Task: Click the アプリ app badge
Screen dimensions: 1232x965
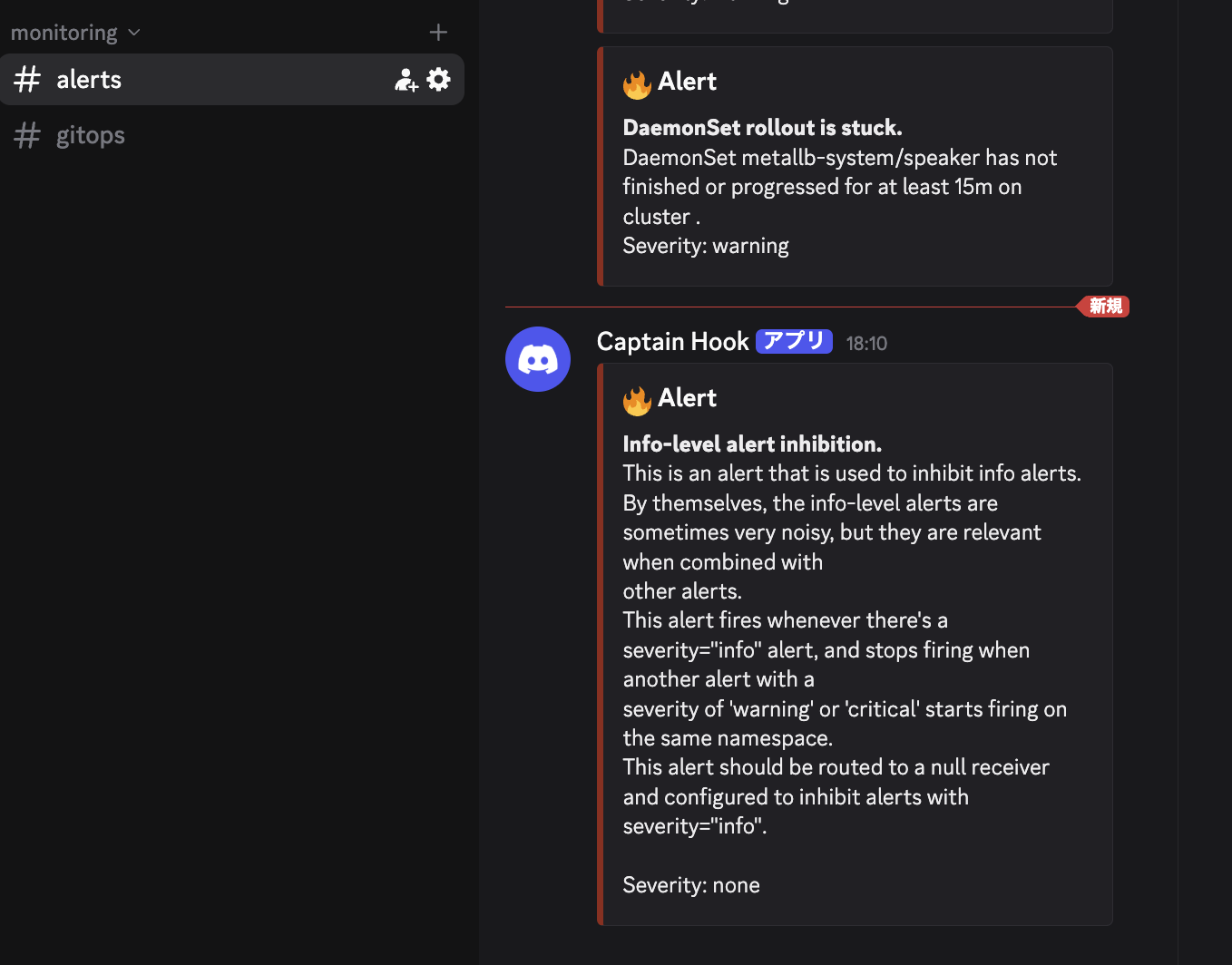Action: pyautogui.click(x=794, y=341)
